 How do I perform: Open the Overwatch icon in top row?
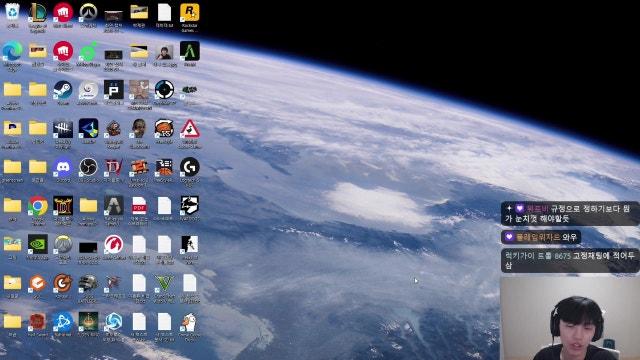[x=88, y=12]
